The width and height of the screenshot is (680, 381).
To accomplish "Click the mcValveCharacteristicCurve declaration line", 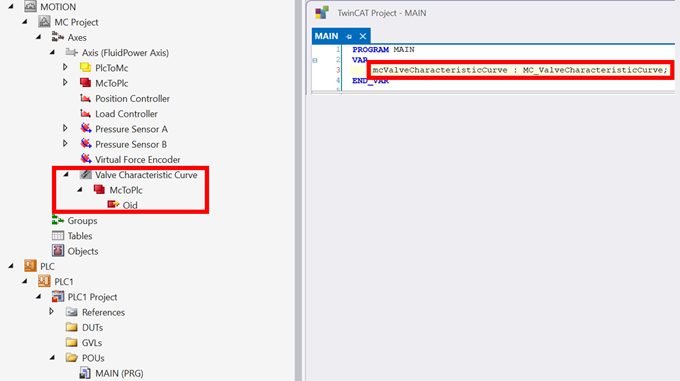I will click(520, 70).
